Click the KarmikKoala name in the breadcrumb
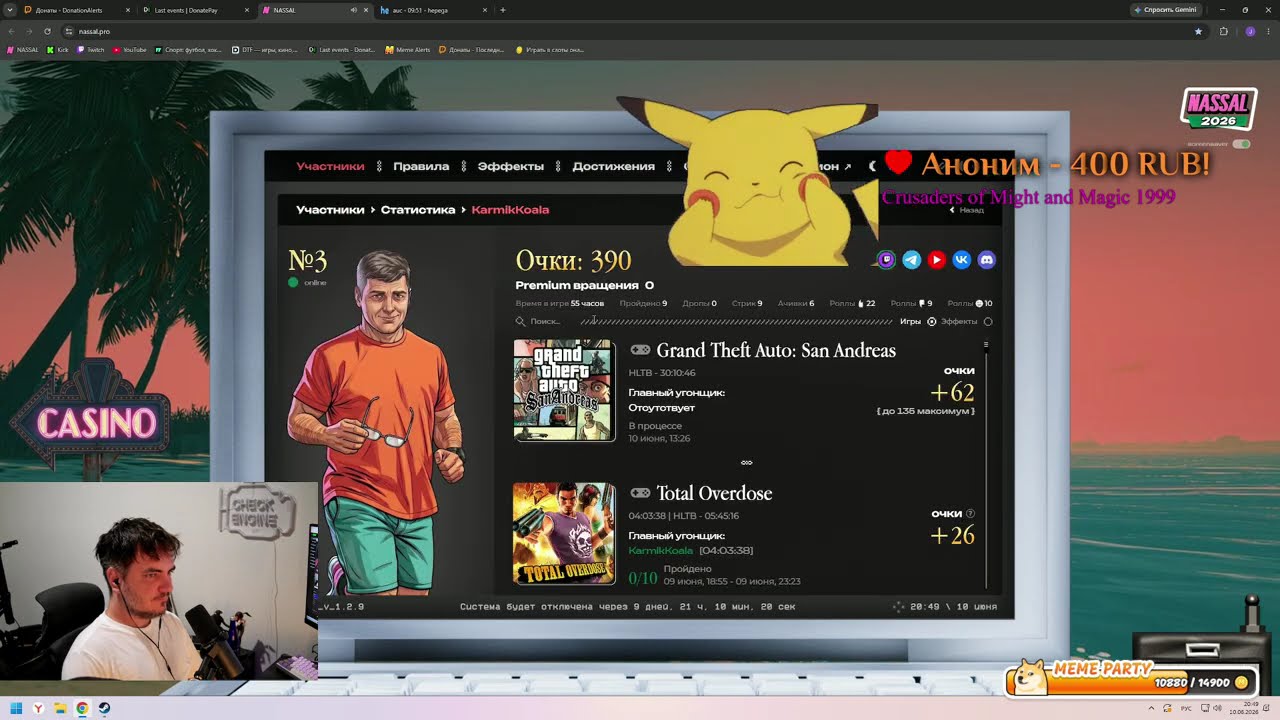 click(x=510, y=210)
